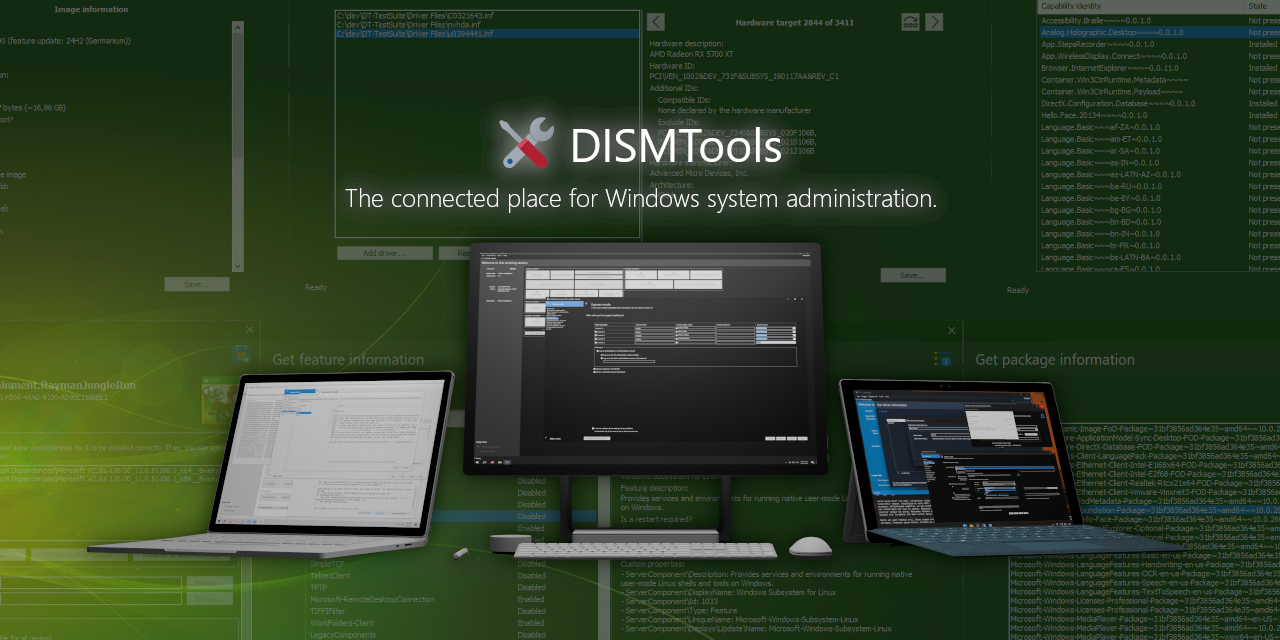
Task: Select Language.Basic ar-SA capability row
Action: [1158, 151]
